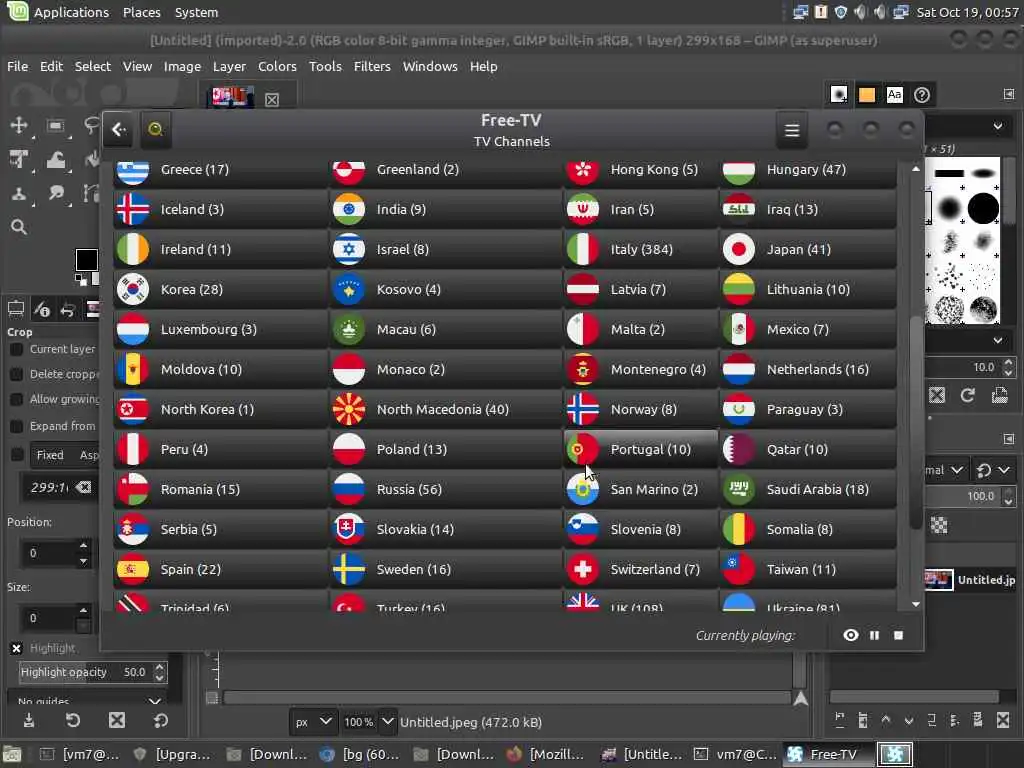This screenshot has width=1024, height=768.
Task: Adjust the layer opacity 100.0 slider
Action: pyautogui.click(x=963, y=496)
